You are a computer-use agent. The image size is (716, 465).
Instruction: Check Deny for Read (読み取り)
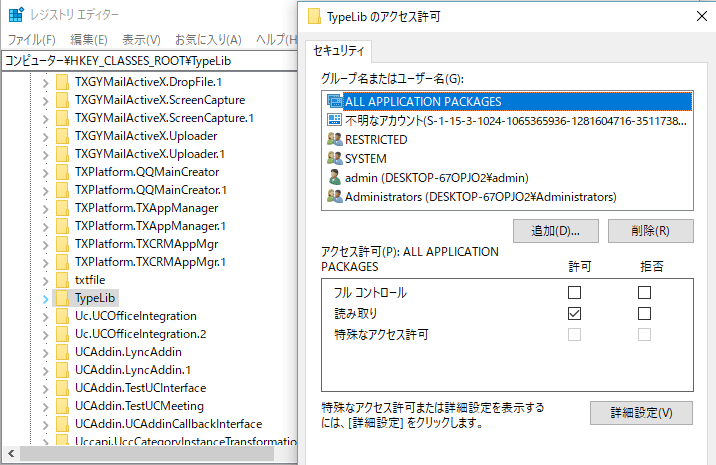tap(644, 313)
